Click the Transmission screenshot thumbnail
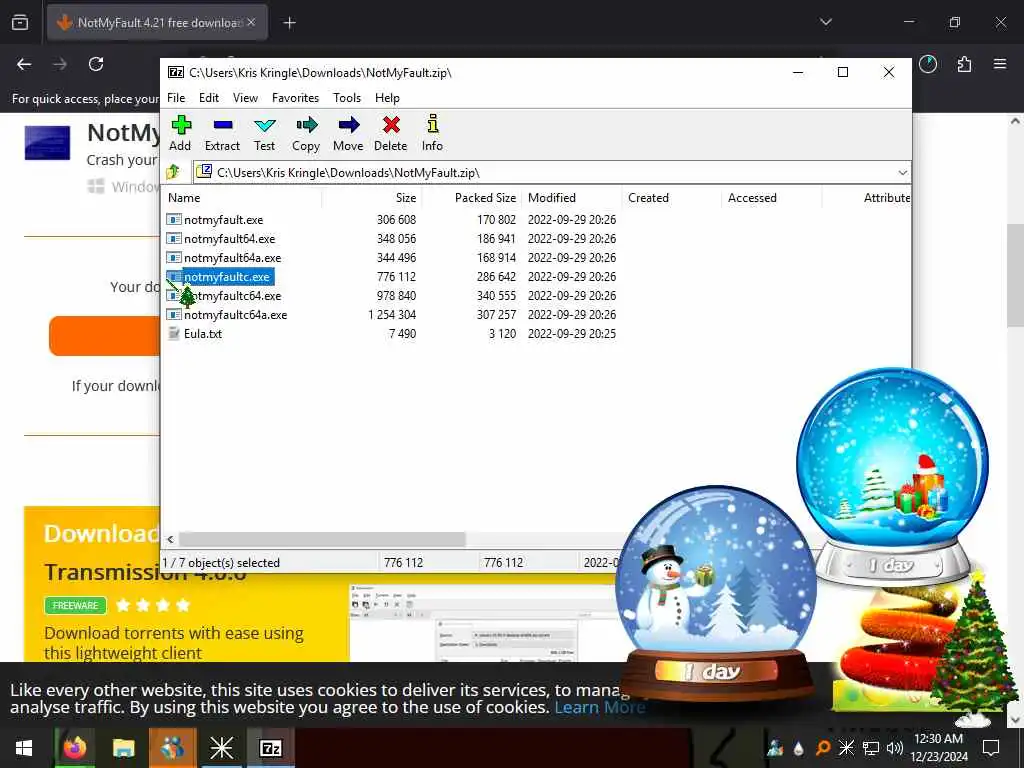 click(x=483, y=623)
